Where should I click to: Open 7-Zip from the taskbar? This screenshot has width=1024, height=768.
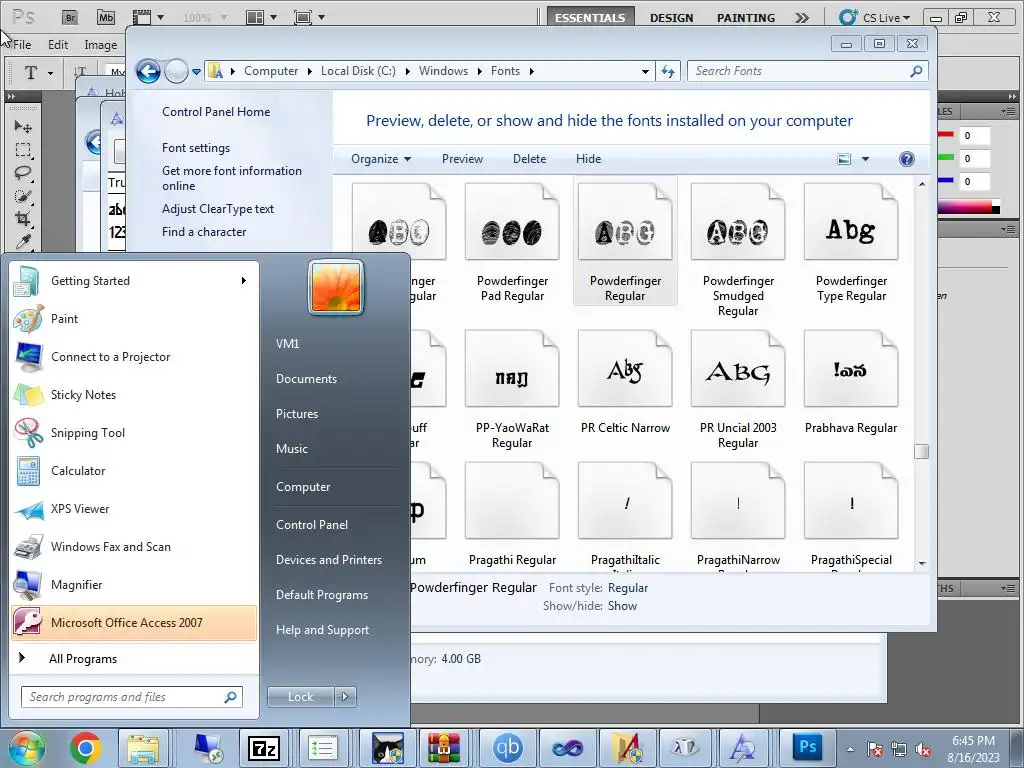[264, 748]
